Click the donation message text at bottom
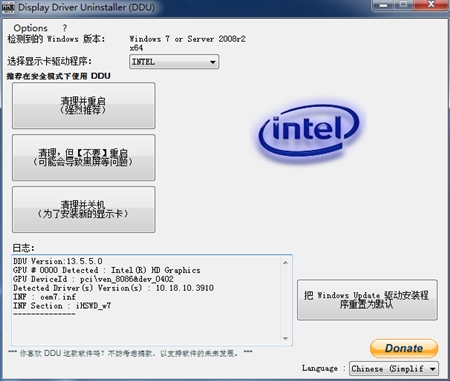The width and height of the screenshot is (450, 381). coord(131,353)
